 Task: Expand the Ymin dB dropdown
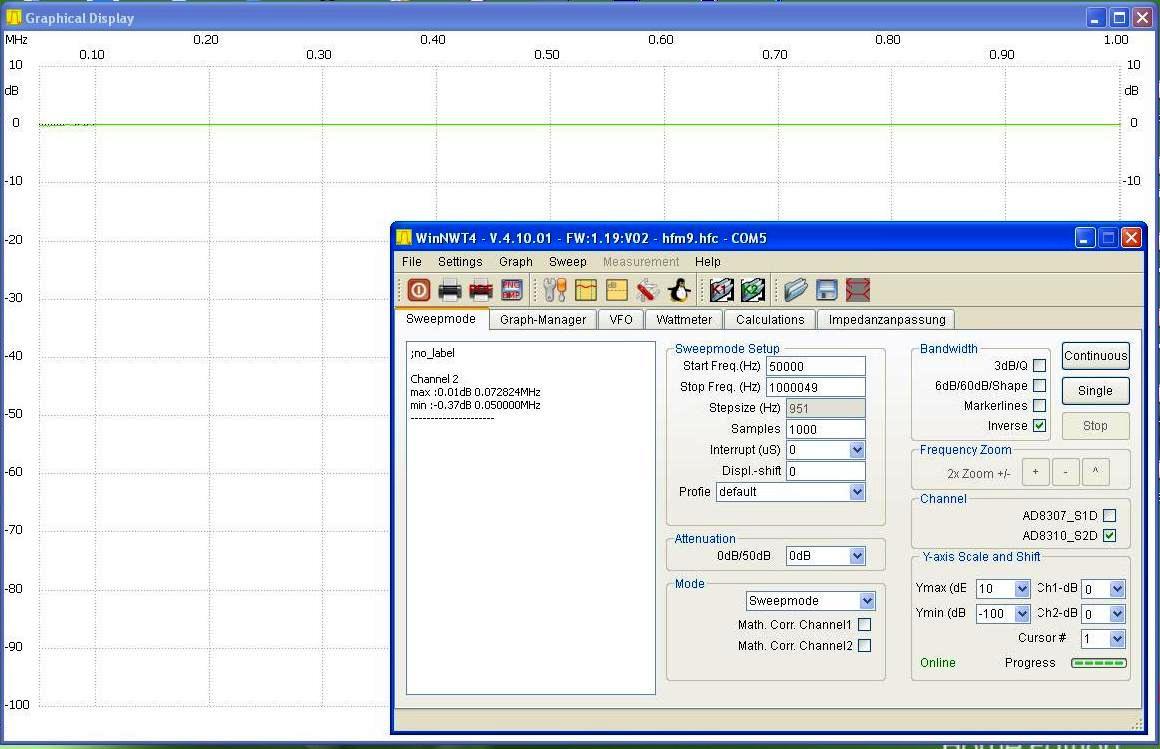[x=1021, y=614]
